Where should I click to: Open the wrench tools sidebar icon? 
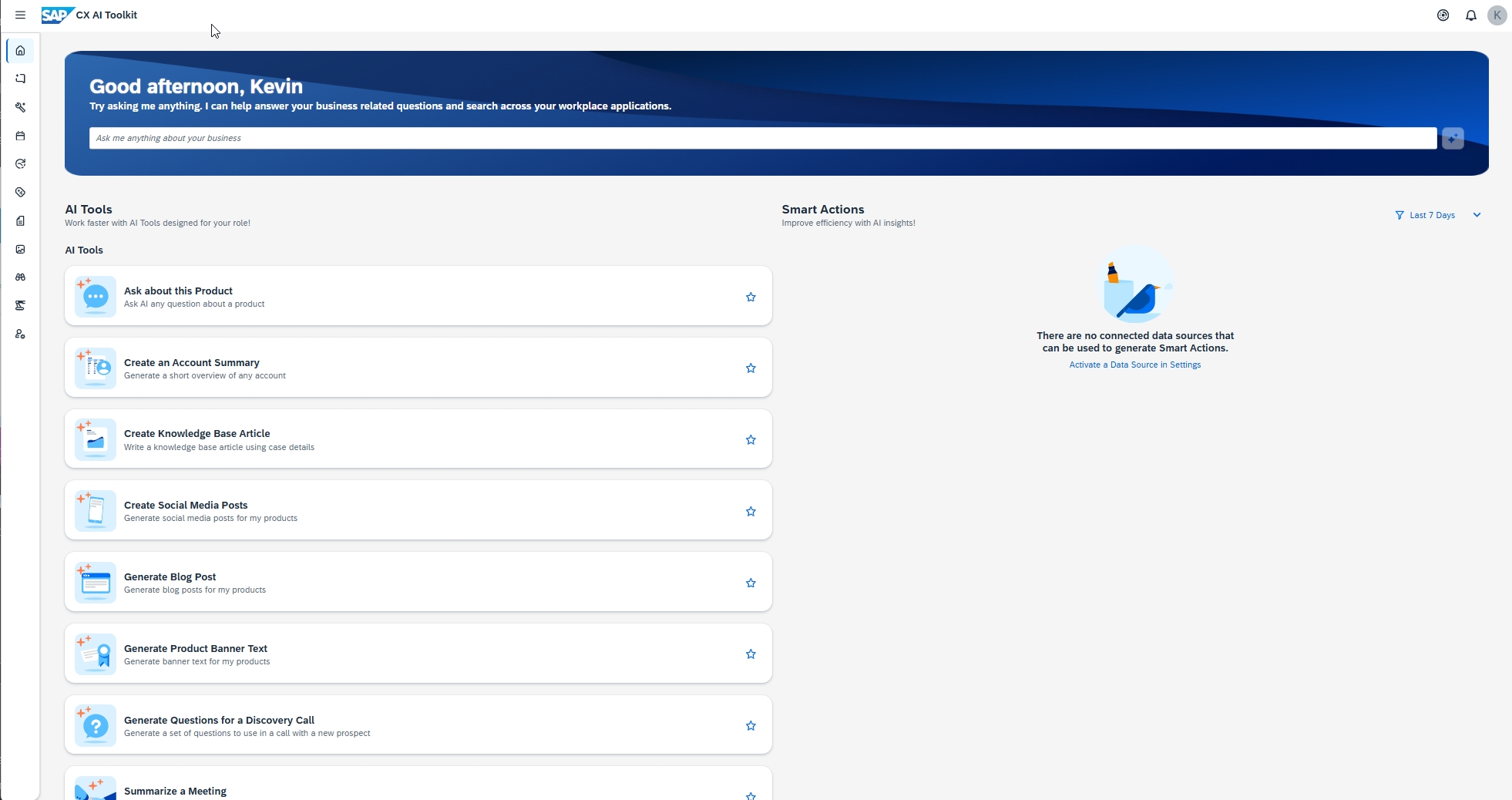coord(21,107)
